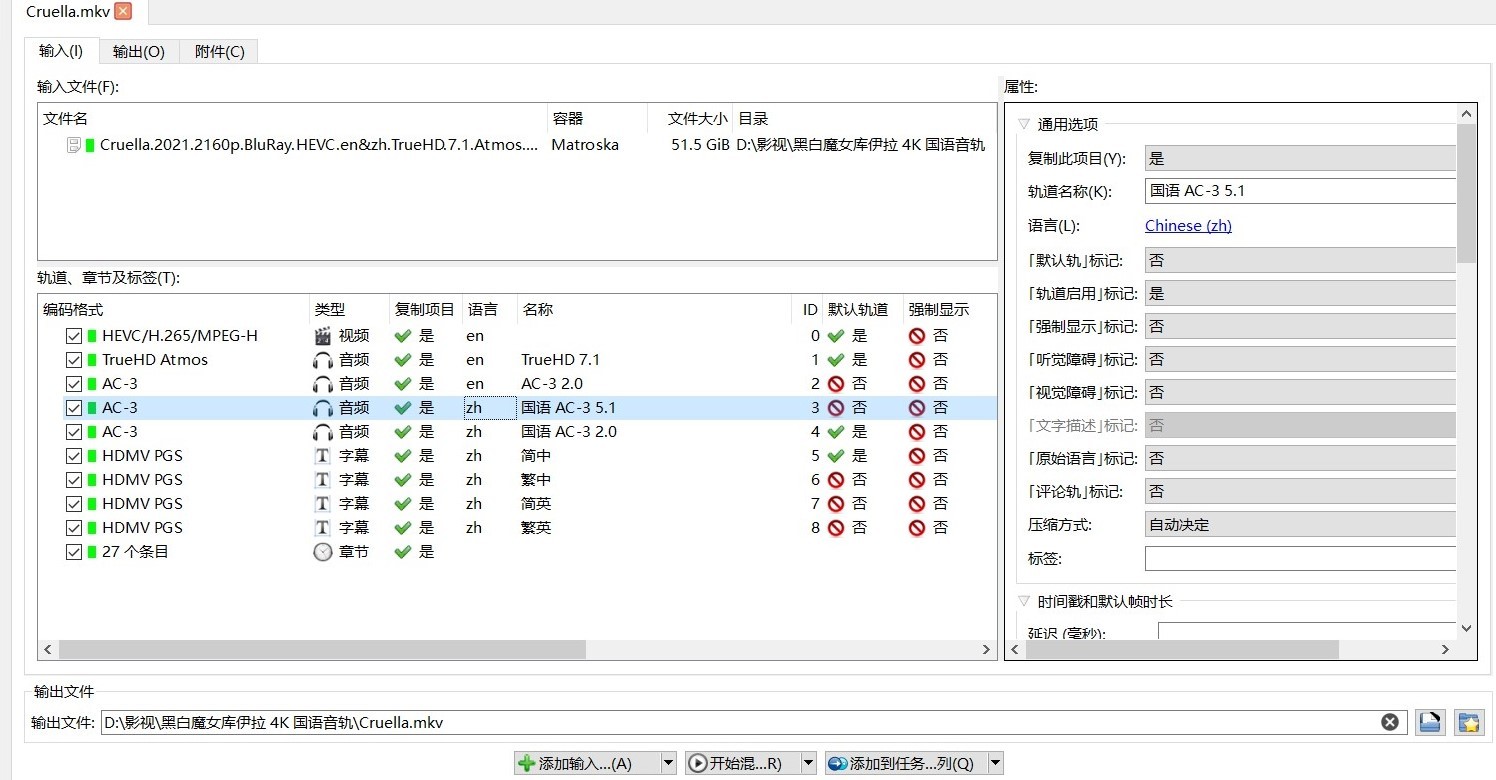The width and height of the screenshot is (1496, 780).
Task: Open the 「强制显示」标记 dropdown
Action: point(1300,326)
